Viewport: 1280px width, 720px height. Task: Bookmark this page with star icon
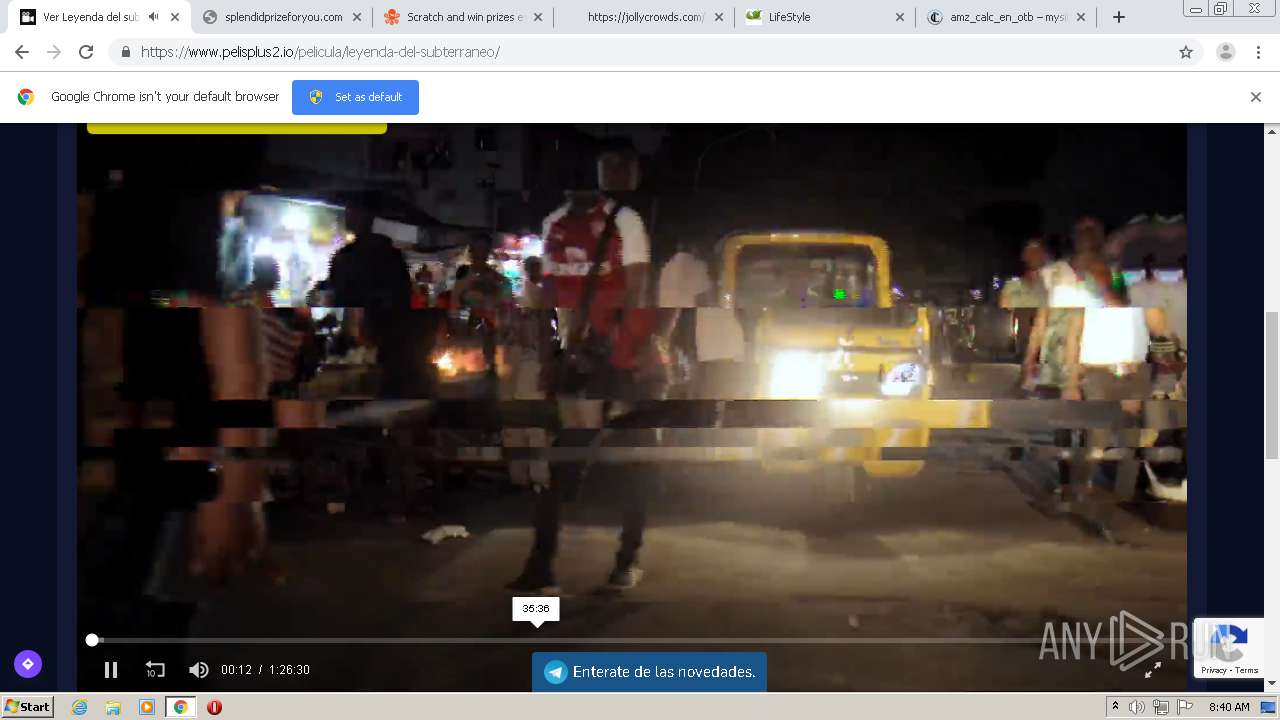pos(1186,52)
